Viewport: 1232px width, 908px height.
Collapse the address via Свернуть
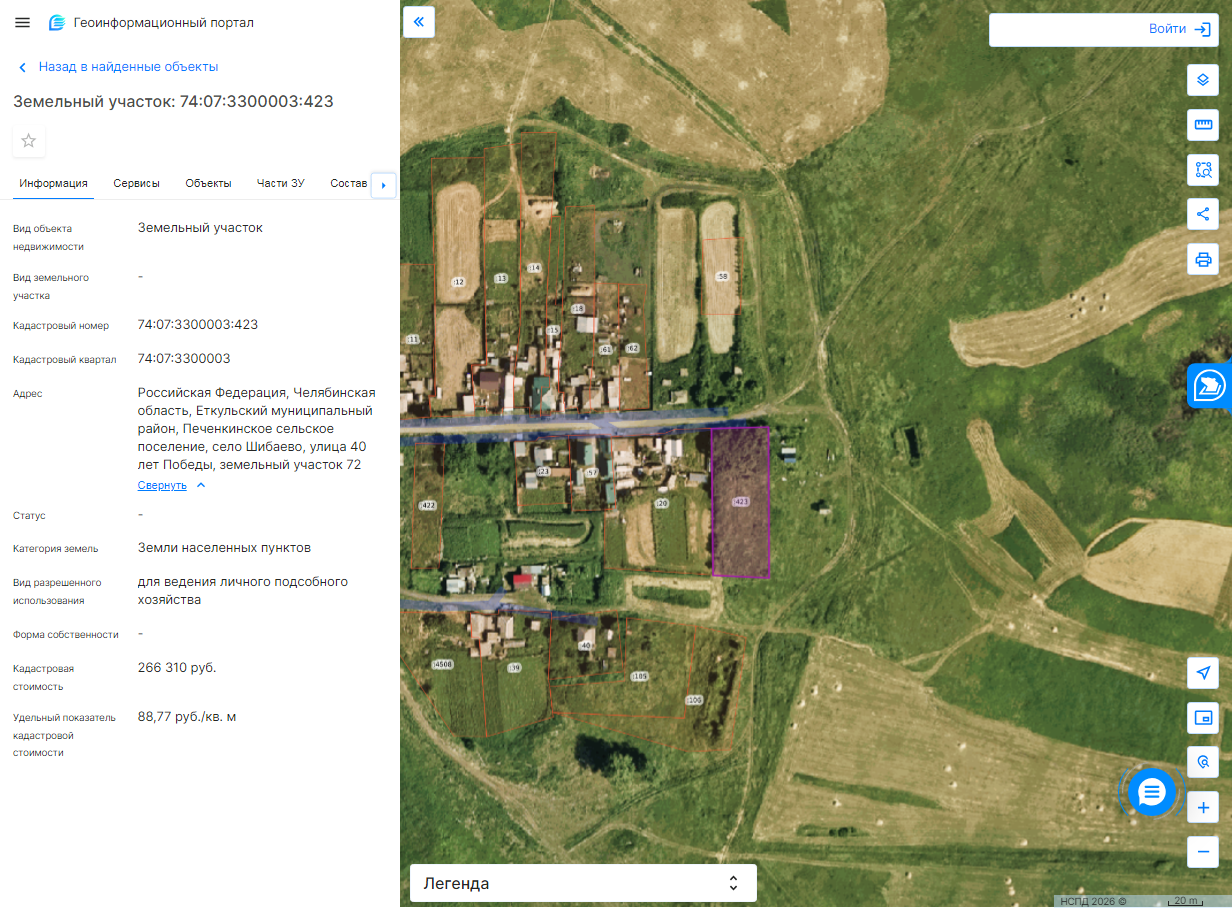coord(162,485)
